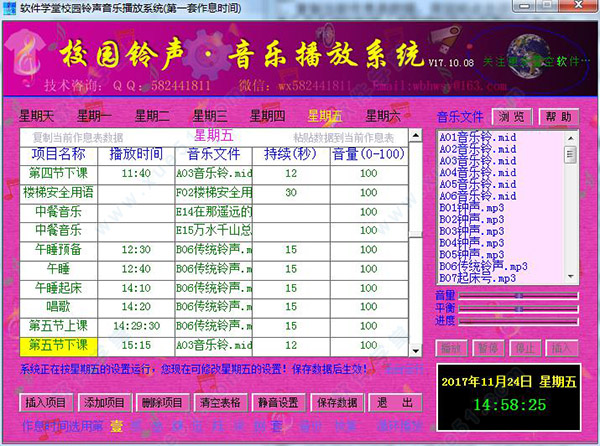The height and width of the screenshot is (446, 600).
Task: Select A04音乐铃.mid in the music list
Action: point(478,173)
